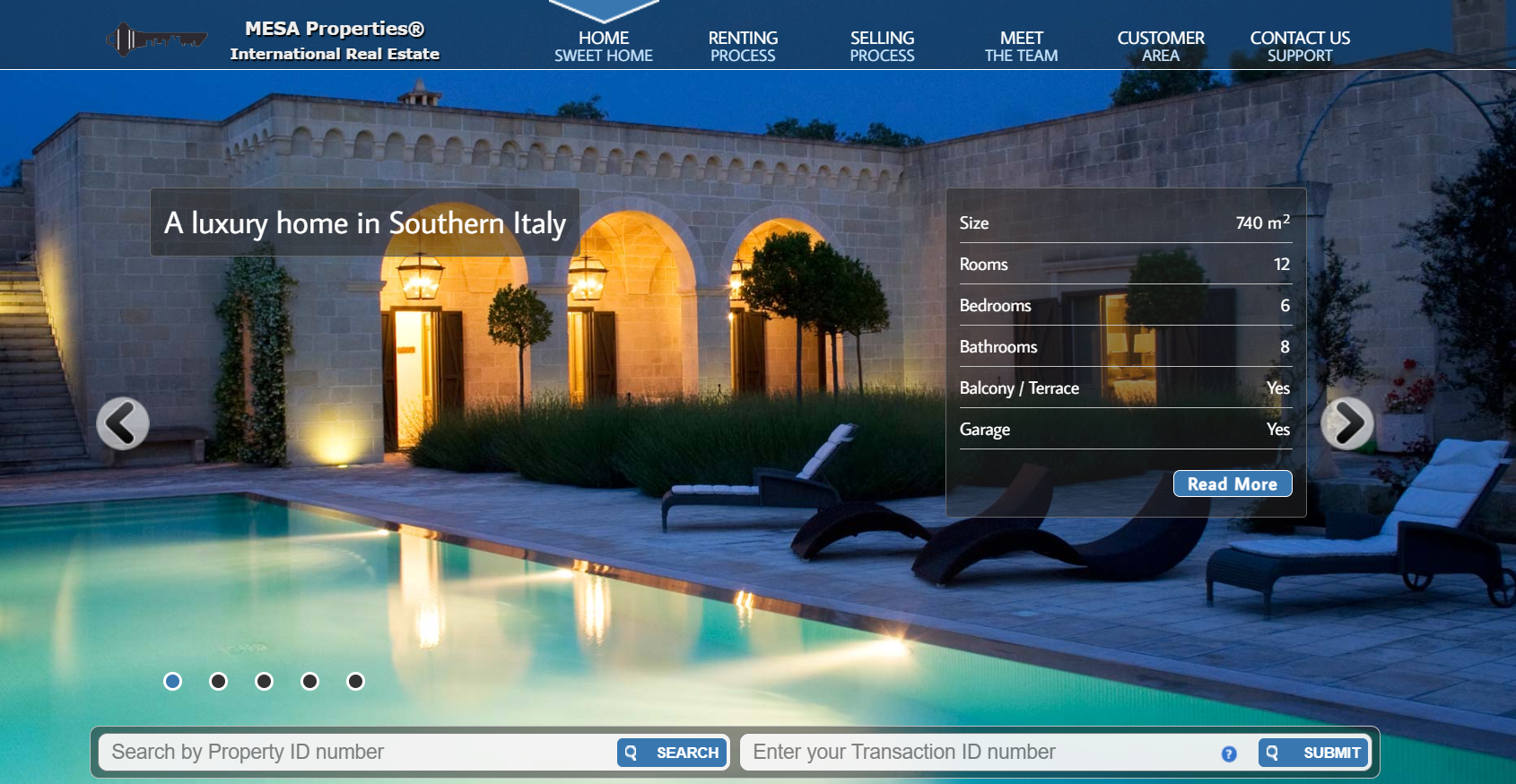Click the blue SEARCH button
This screenshot has width=1516, height=784.
tap(673, 753)
